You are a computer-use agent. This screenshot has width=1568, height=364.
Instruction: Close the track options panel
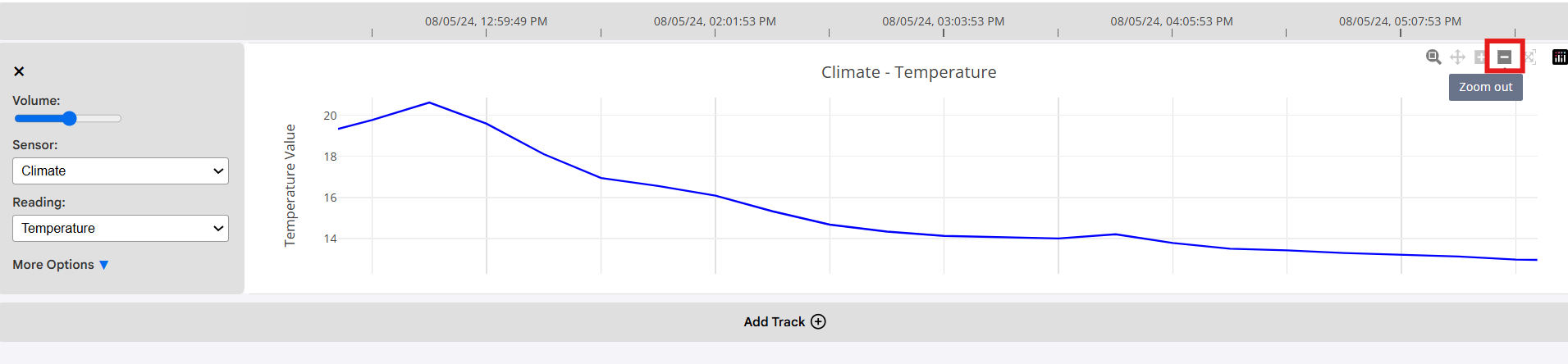tap(19, 71)
